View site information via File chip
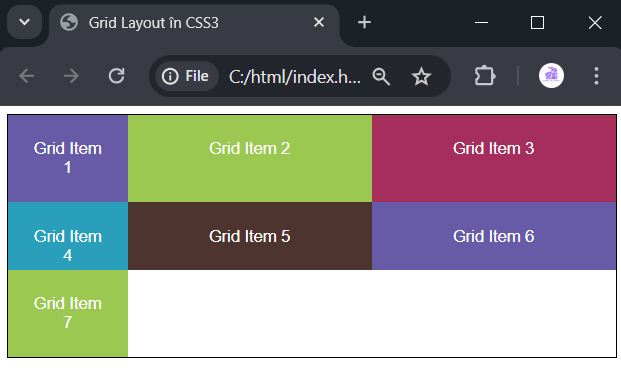 (x=187, y=76)
